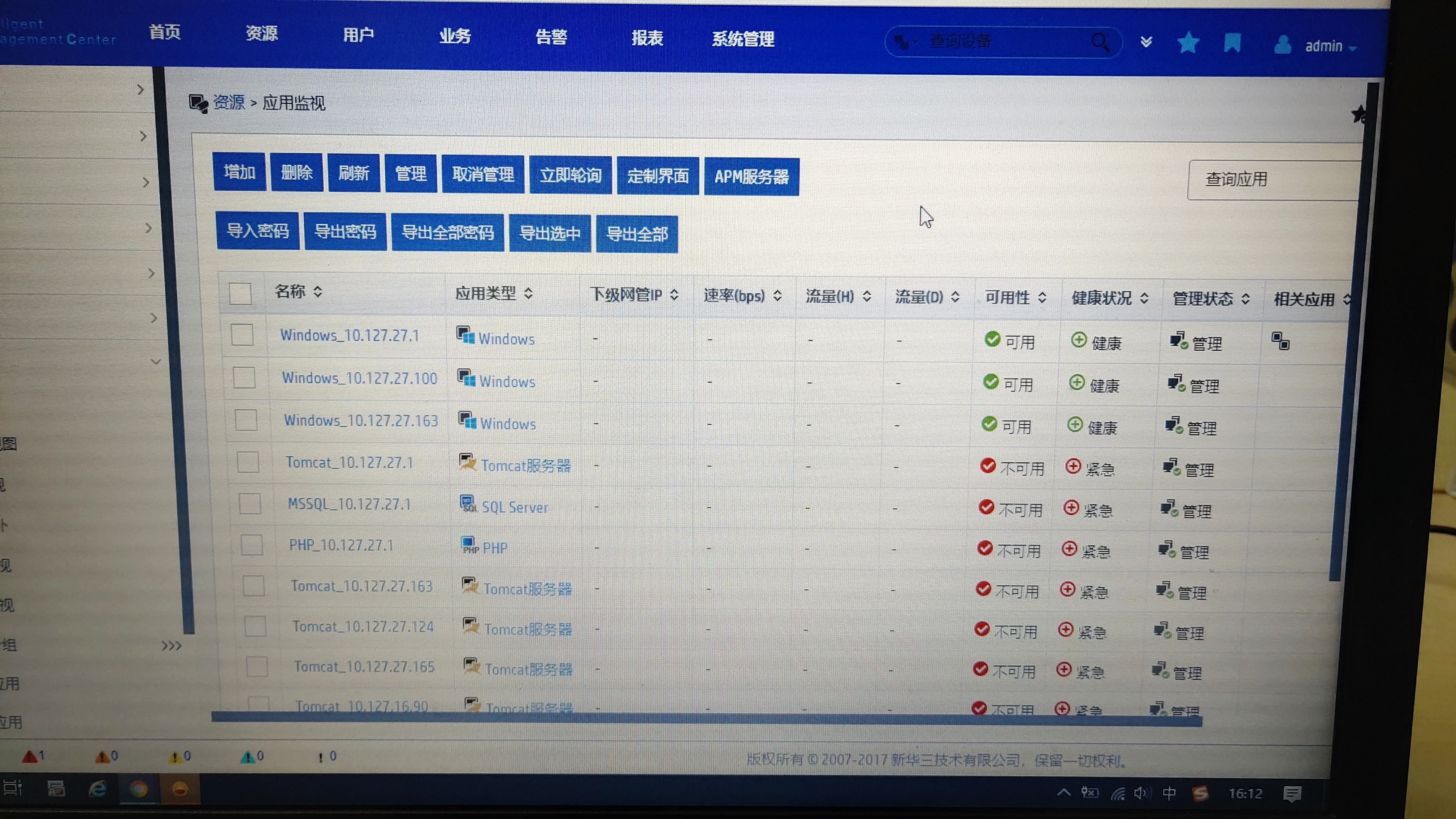
Task: Open the 告警 menu
Action: click(x=551, y=37)
